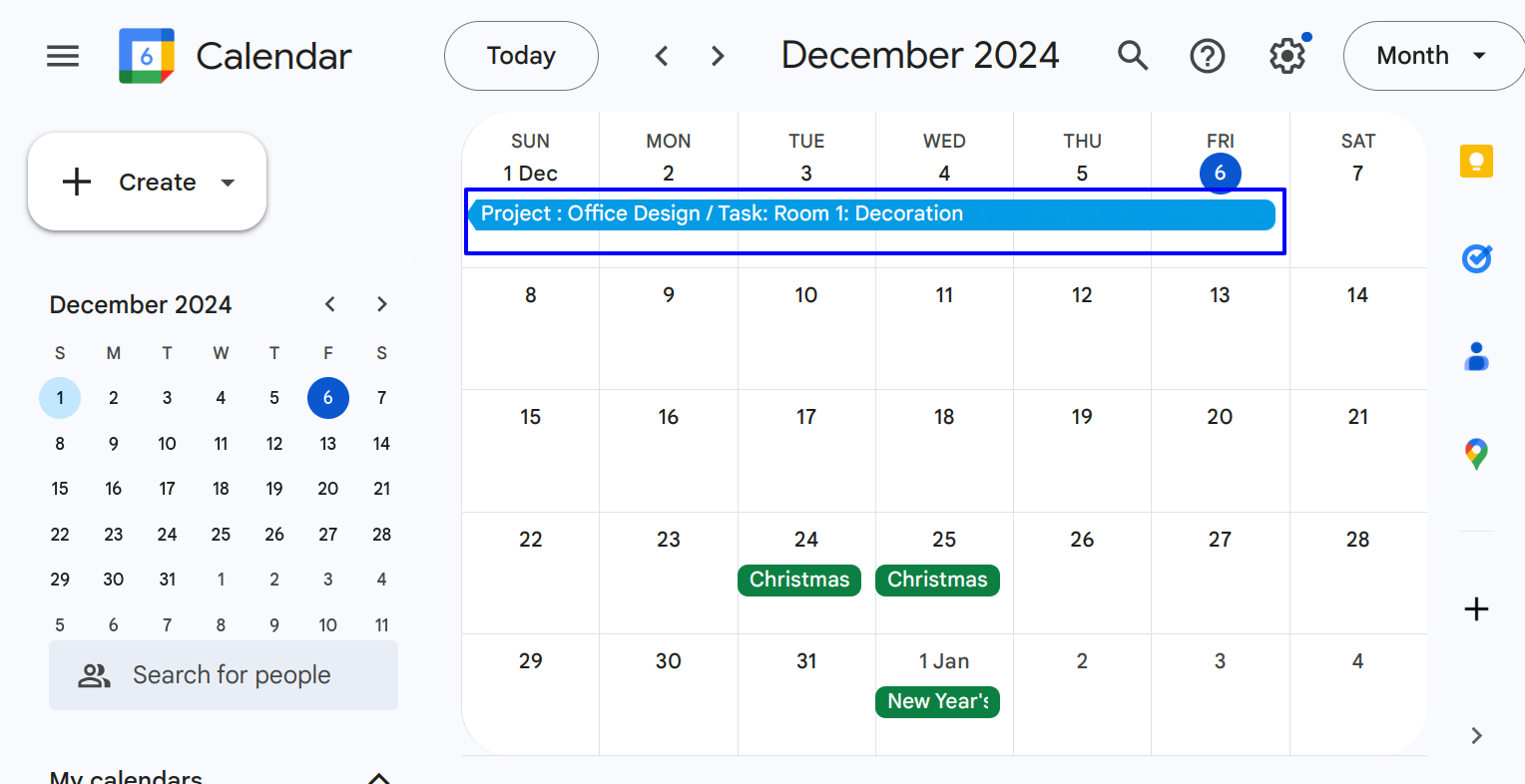The image size is (1525, 784).
Task: Open the Settings gear menu
Action: (1287, 56)
